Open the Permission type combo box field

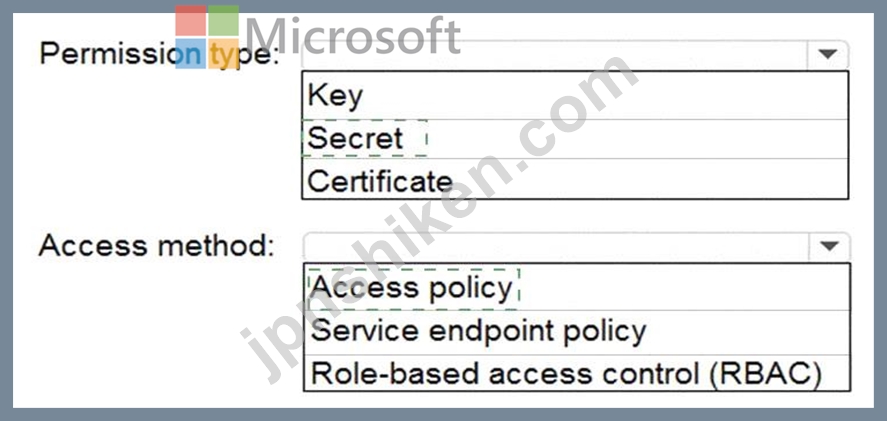(575, 55)
